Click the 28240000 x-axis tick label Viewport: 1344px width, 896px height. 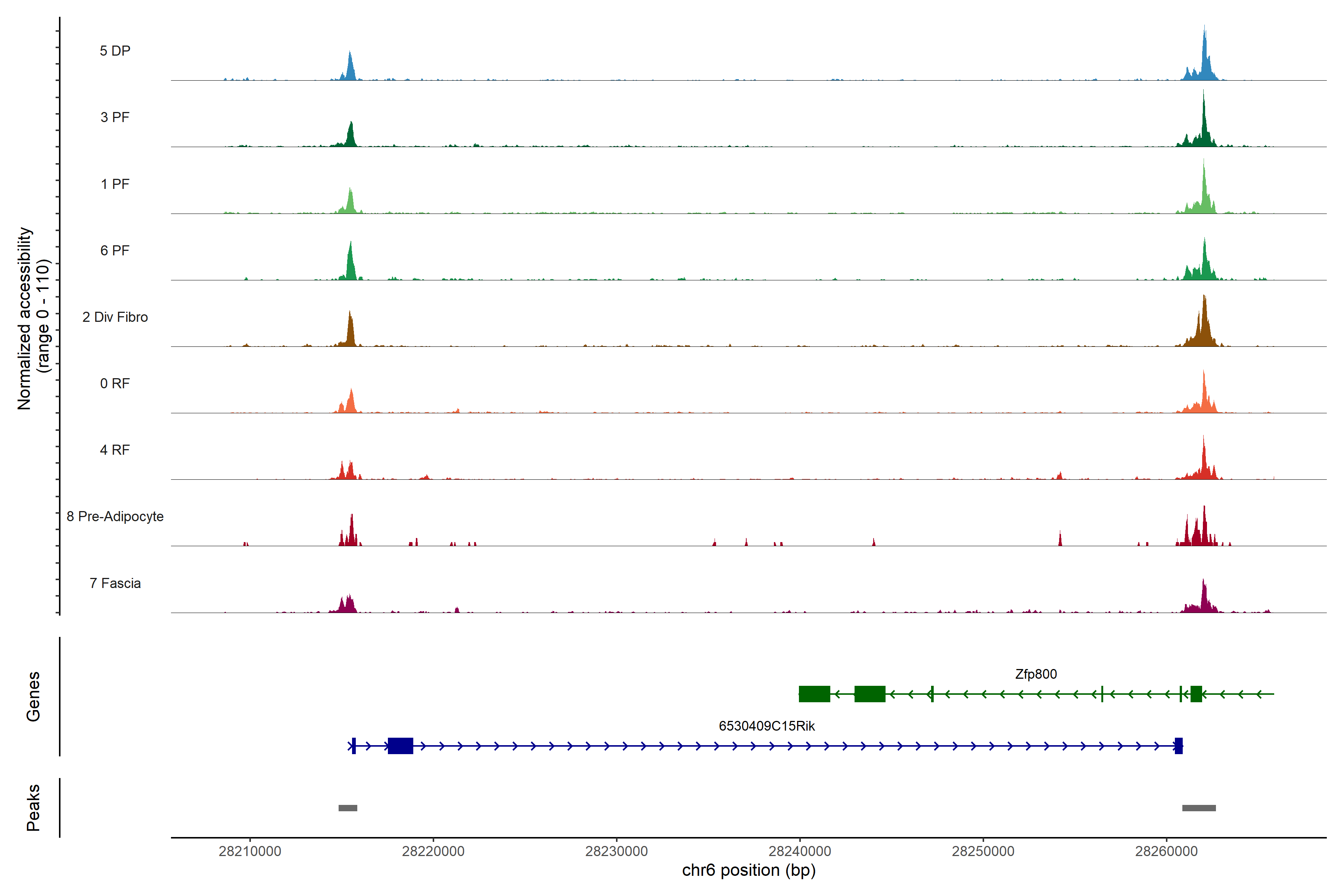coord(799,852)
